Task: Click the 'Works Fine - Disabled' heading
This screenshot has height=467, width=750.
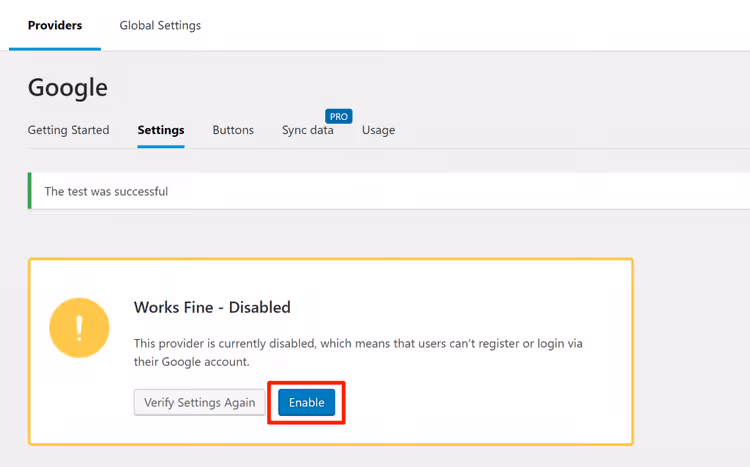Action: point(212,307)
